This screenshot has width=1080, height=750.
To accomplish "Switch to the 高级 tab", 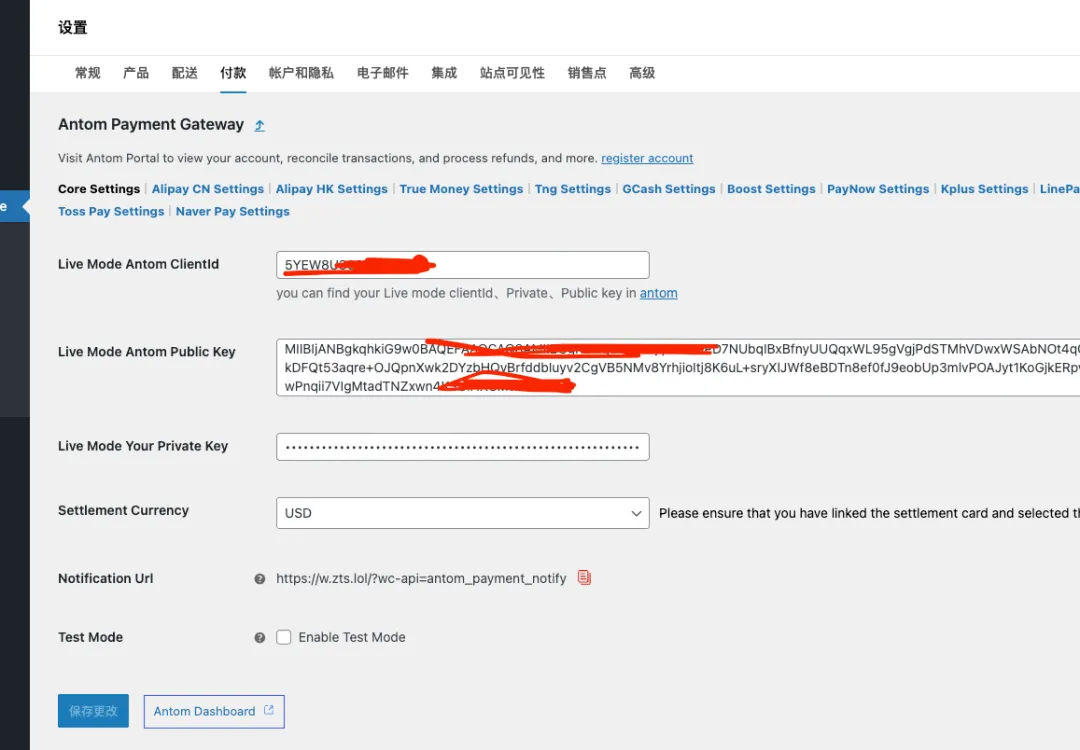I will click(x=642, y=73).
